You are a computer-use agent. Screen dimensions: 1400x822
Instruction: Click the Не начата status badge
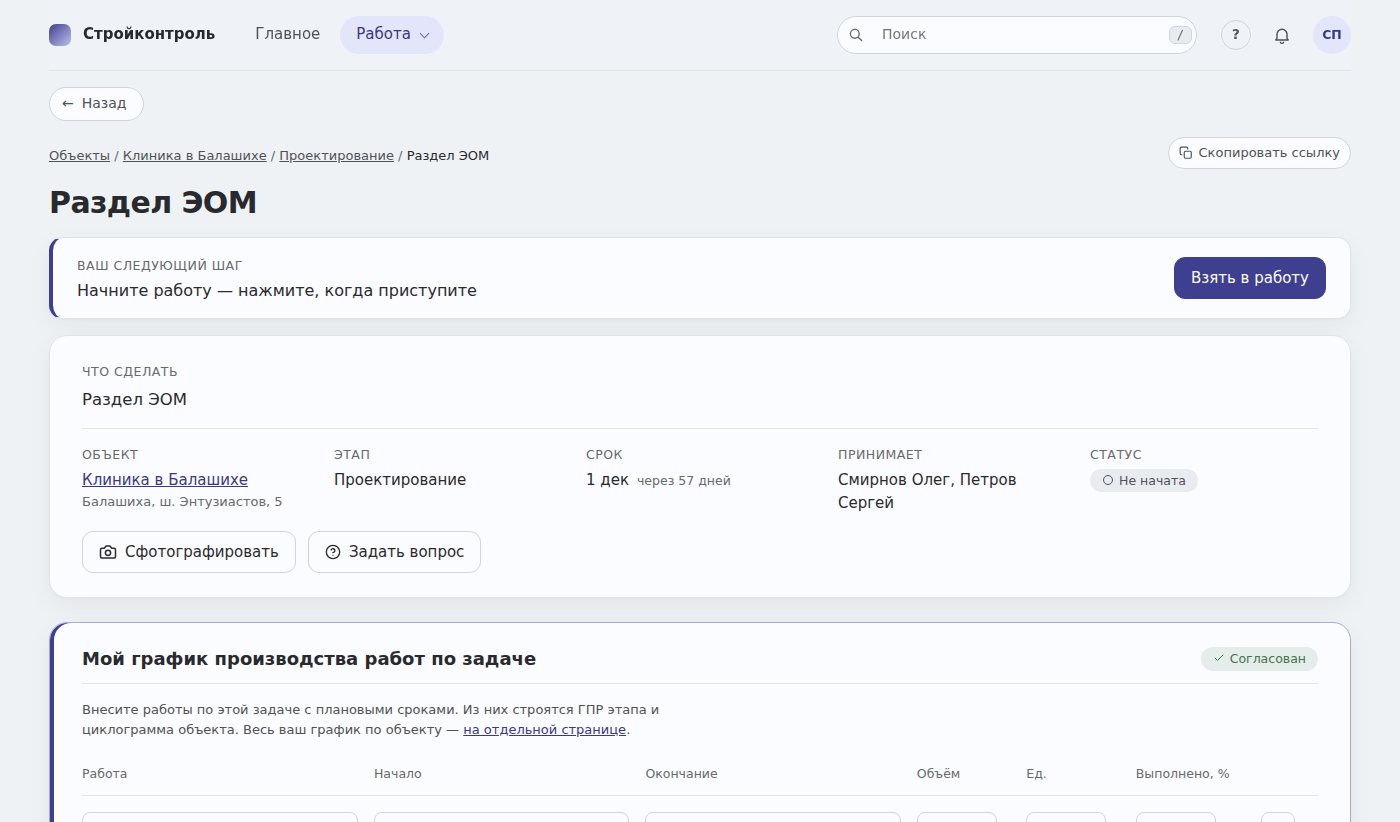point(1143,481)
